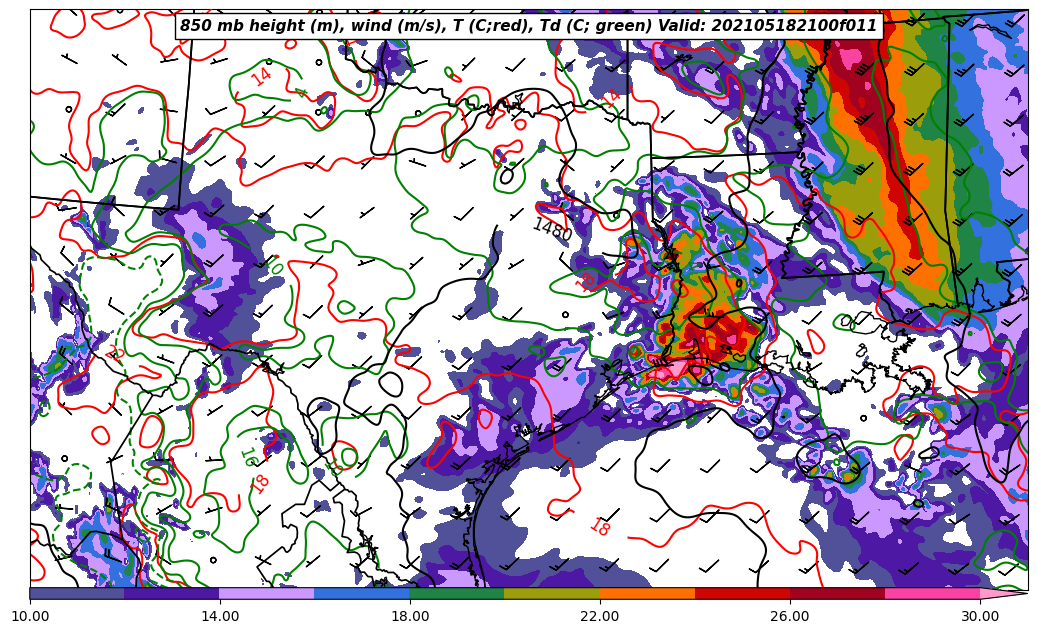This screenshot has width=1037, height=633.
Task: Select the green colorbar segment
Action: [457, 594]
